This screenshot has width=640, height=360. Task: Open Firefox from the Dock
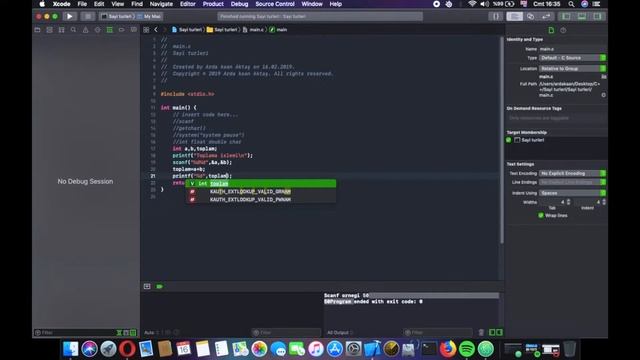coord(448,349)
